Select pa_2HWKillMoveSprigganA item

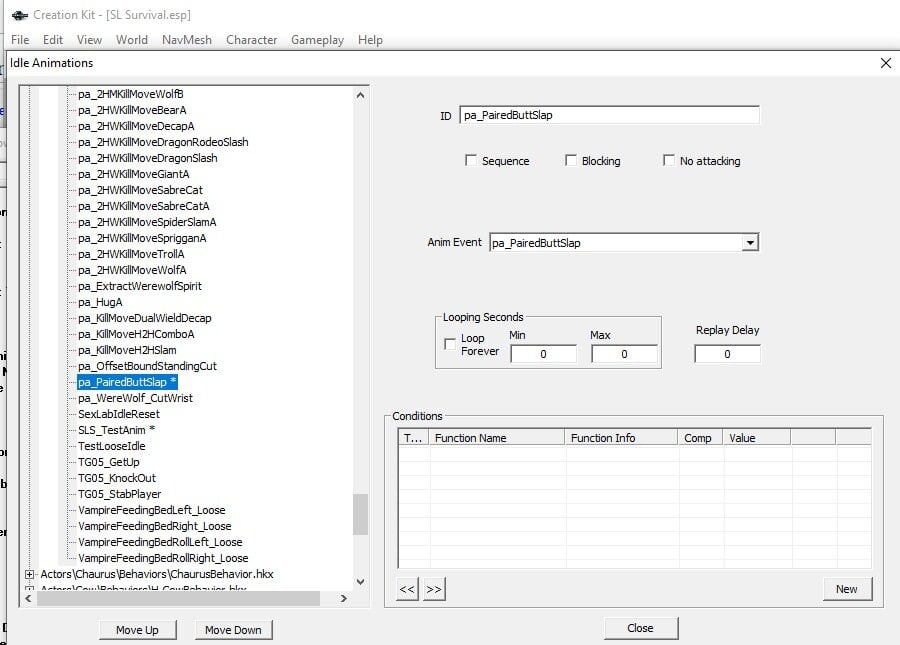pos(142,238)
